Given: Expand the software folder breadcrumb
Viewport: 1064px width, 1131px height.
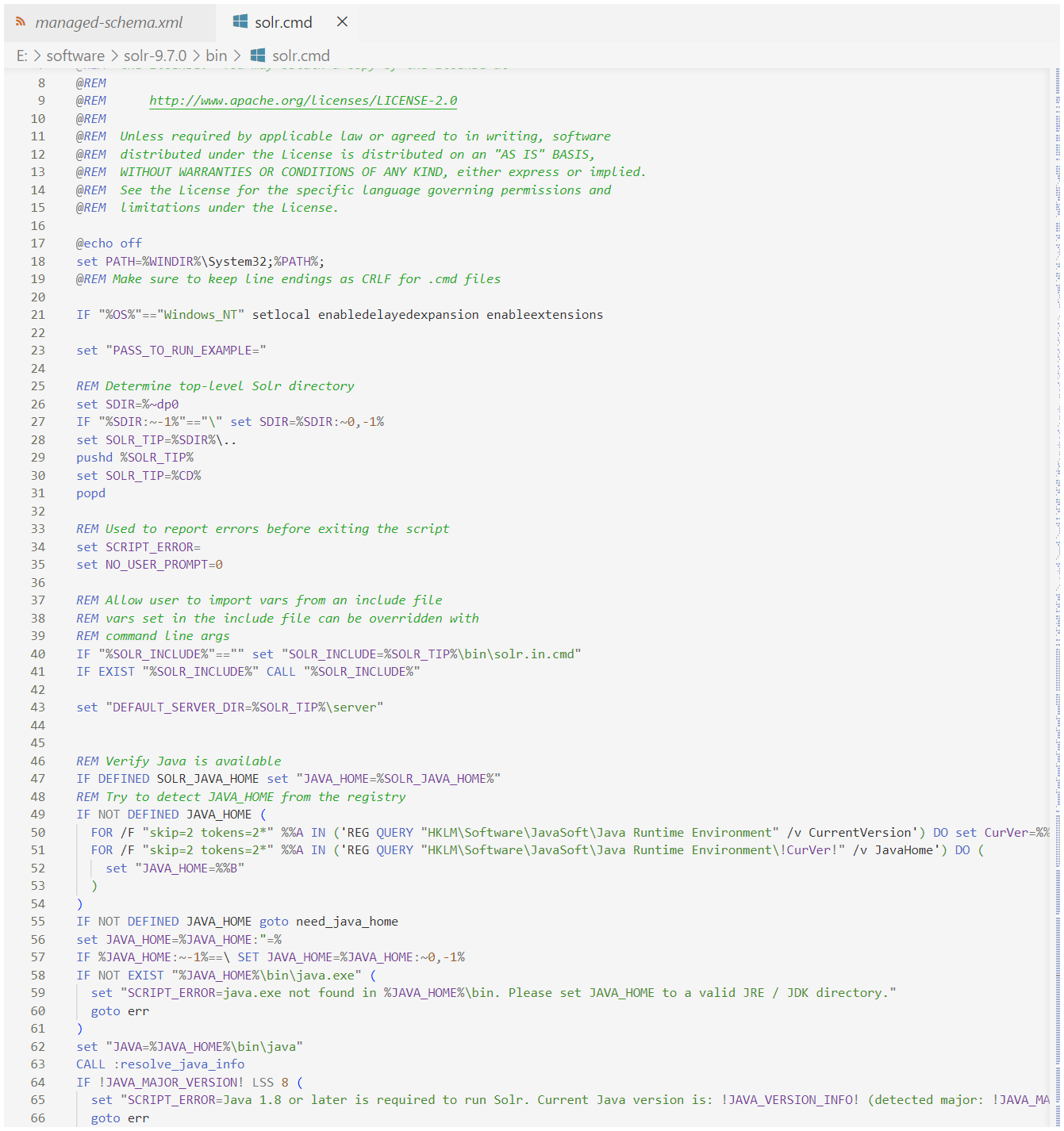Looking at the screenshot, I should pyautogui.click(x=75, y=56).
